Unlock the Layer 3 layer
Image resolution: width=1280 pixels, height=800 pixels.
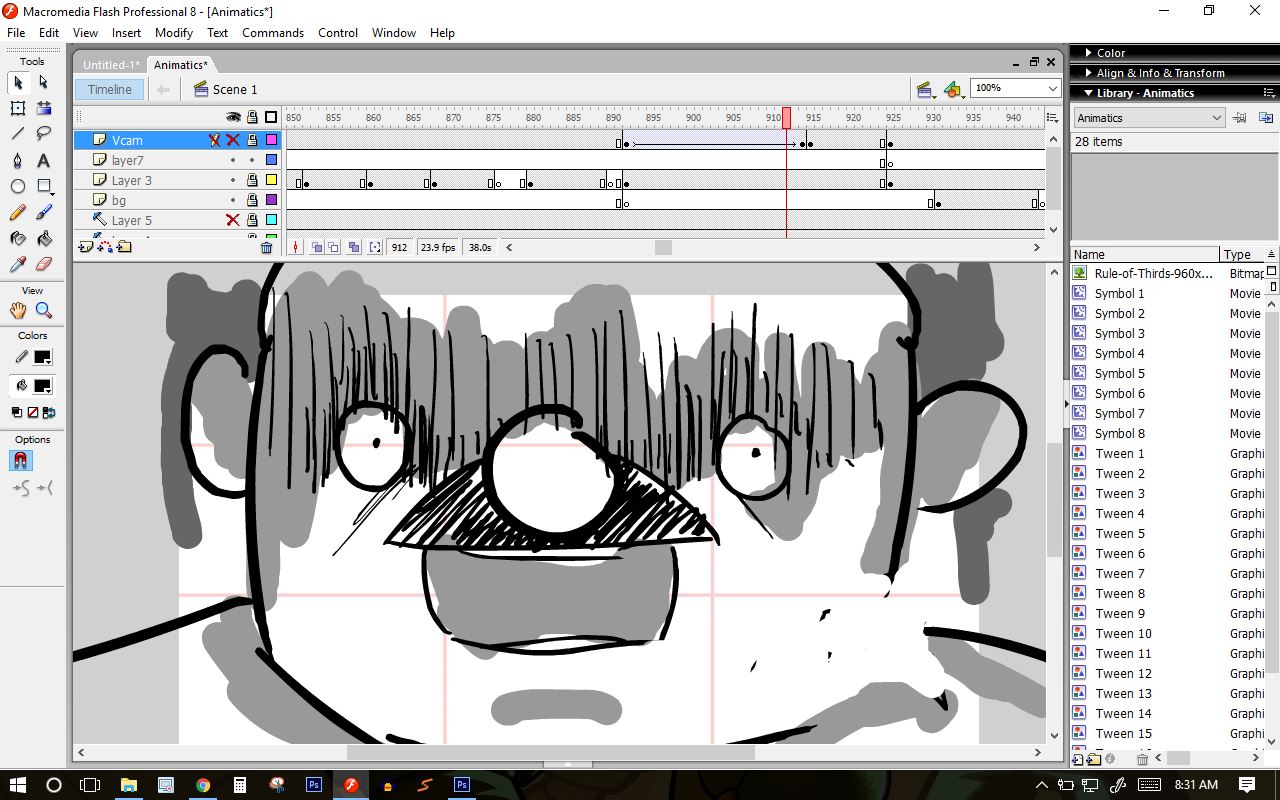click(252, 180)
